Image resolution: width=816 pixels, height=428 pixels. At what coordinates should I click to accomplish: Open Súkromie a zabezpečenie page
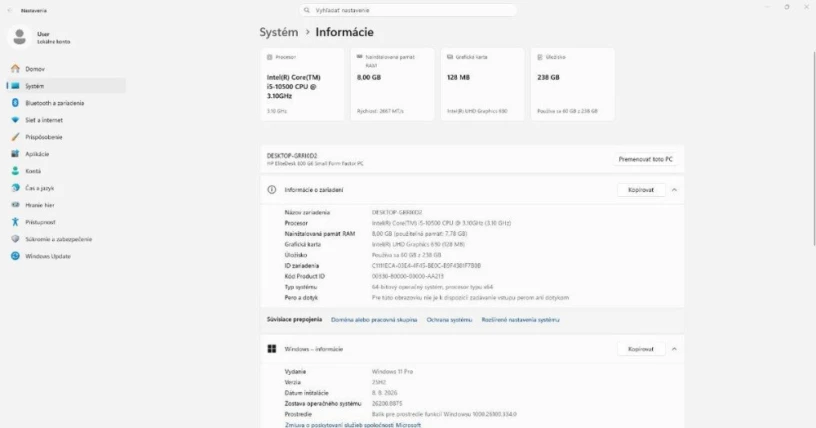[x=66, y=239]
